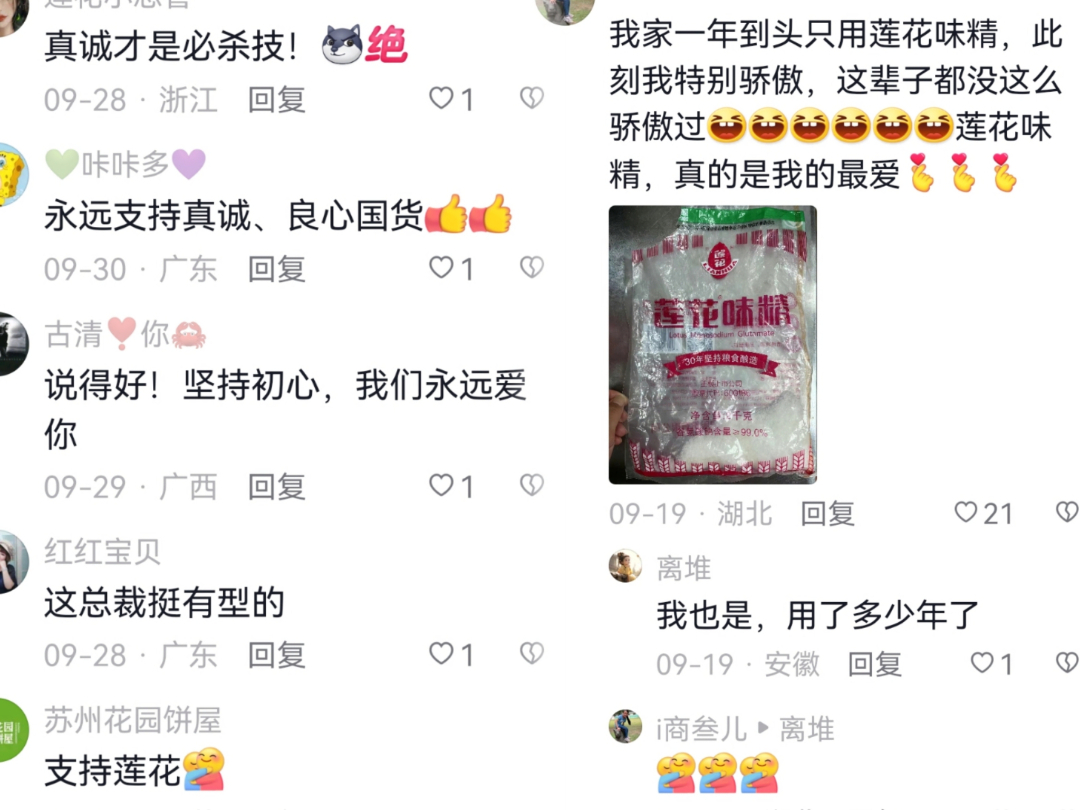Dislike the 真诚才是必杀技 comment
The image size is (1080, 810).
coord(531,98)
